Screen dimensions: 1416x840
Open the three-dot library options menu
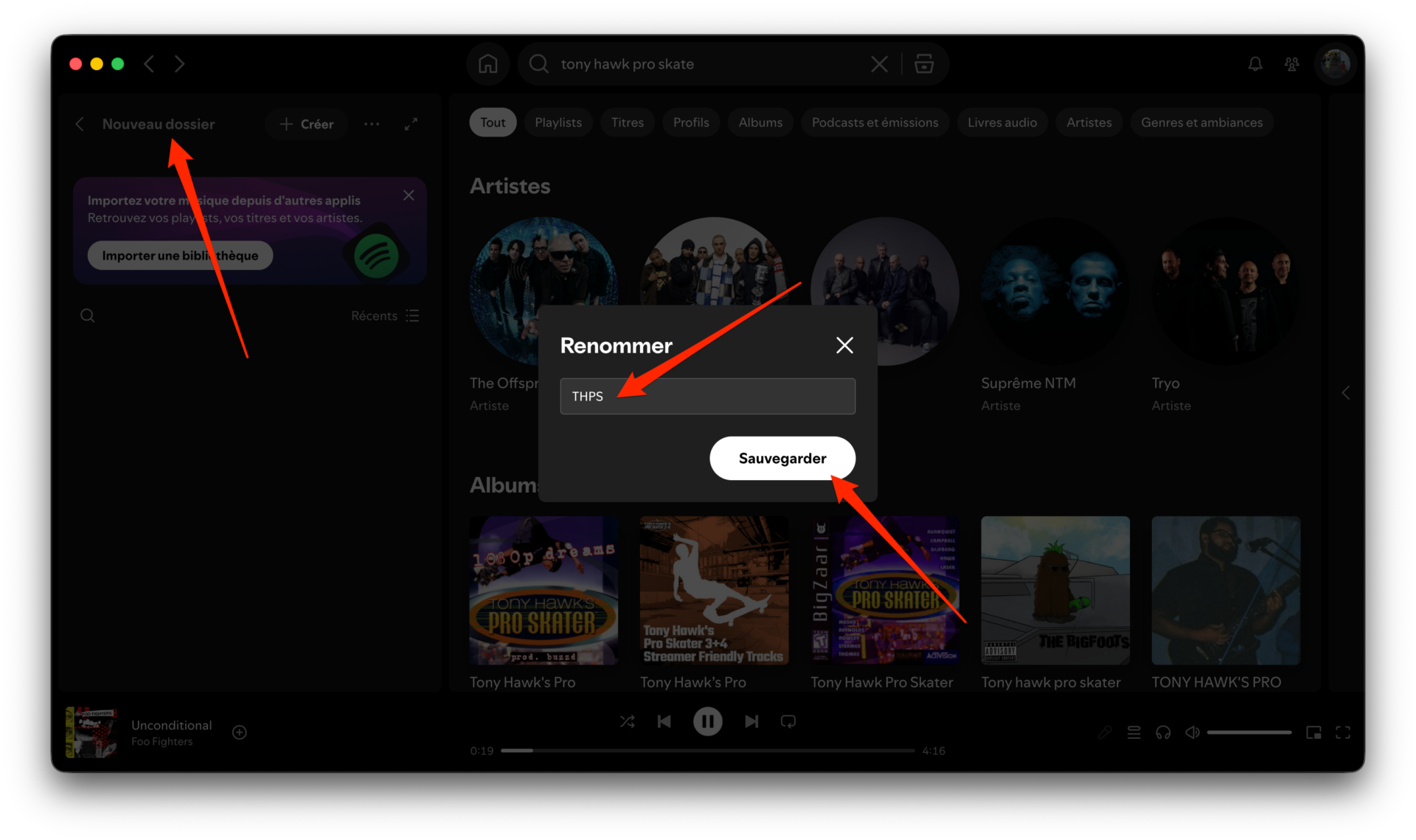(x=372, y=124)
